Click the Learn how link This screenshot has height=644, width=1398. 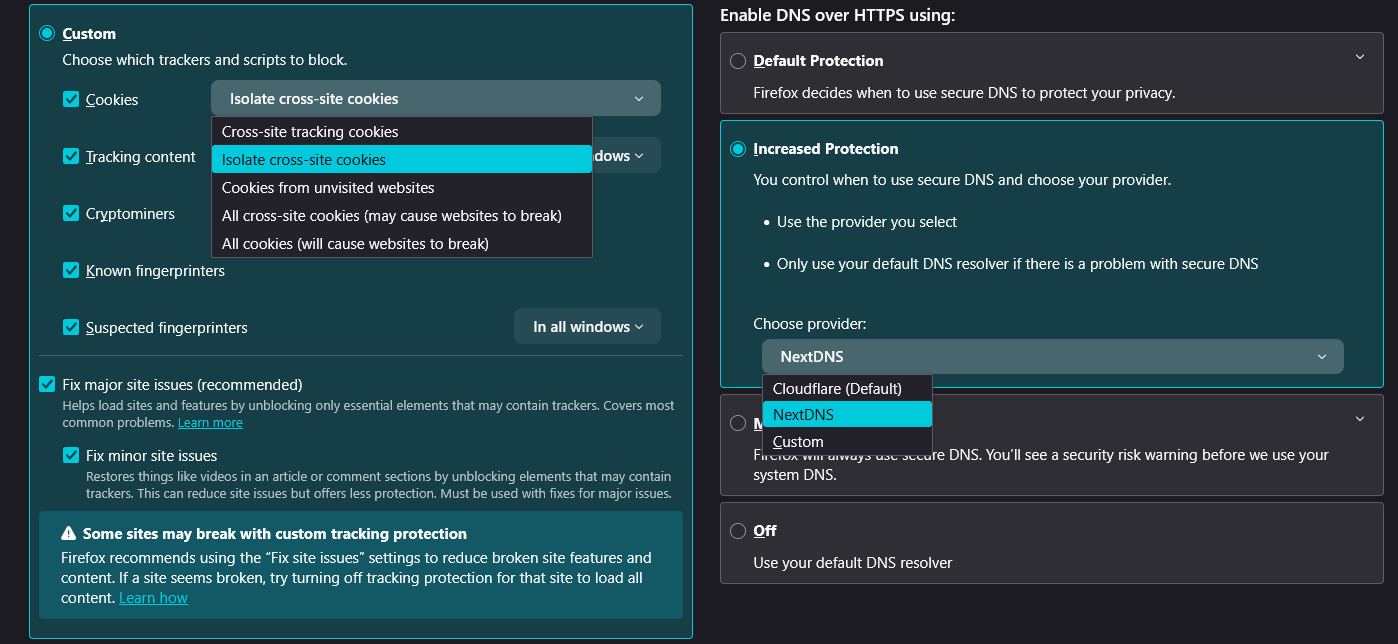[153, 598]
